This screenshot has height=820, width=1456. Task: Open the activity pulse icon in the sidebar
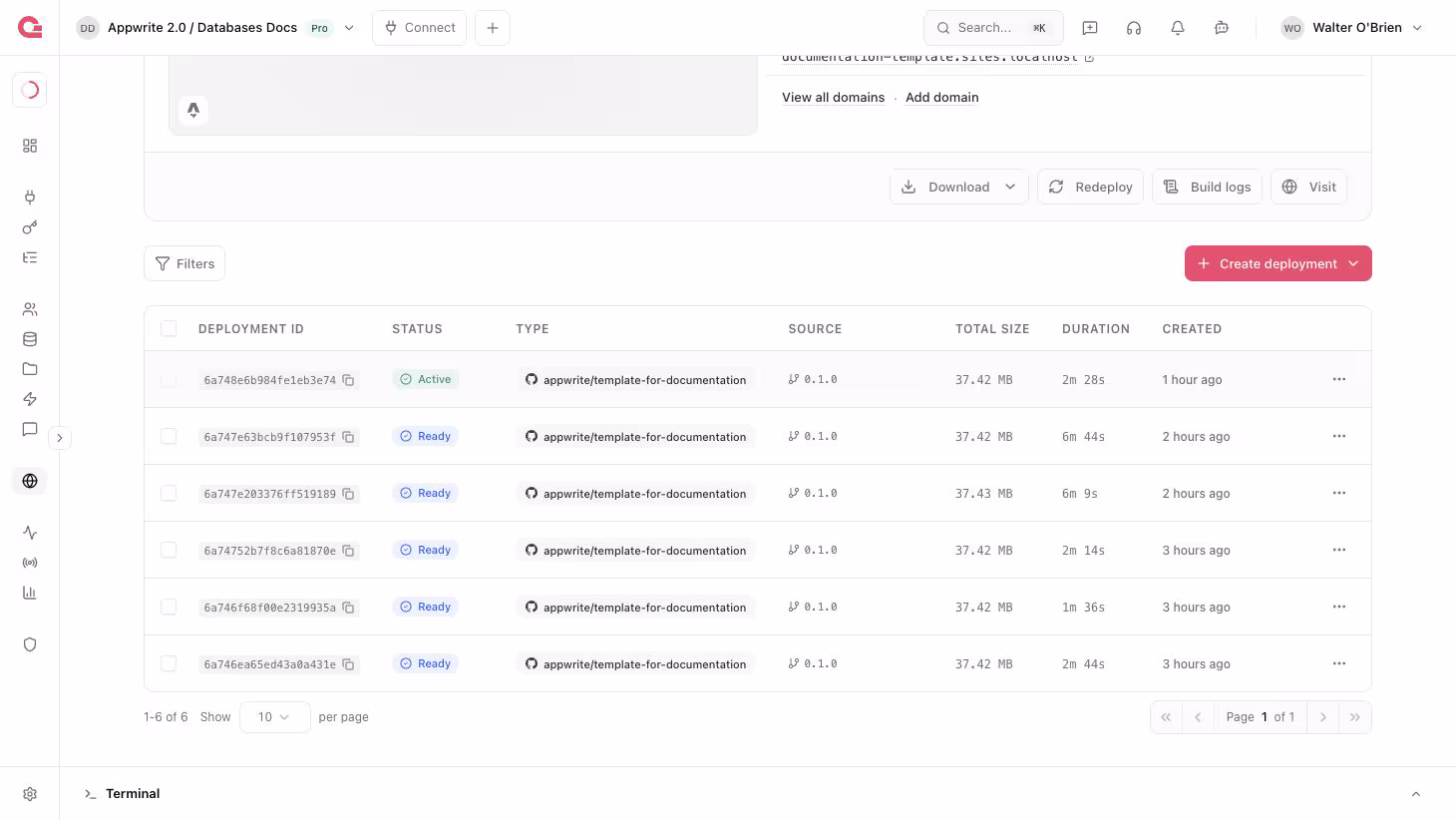(x=30, y=533)
